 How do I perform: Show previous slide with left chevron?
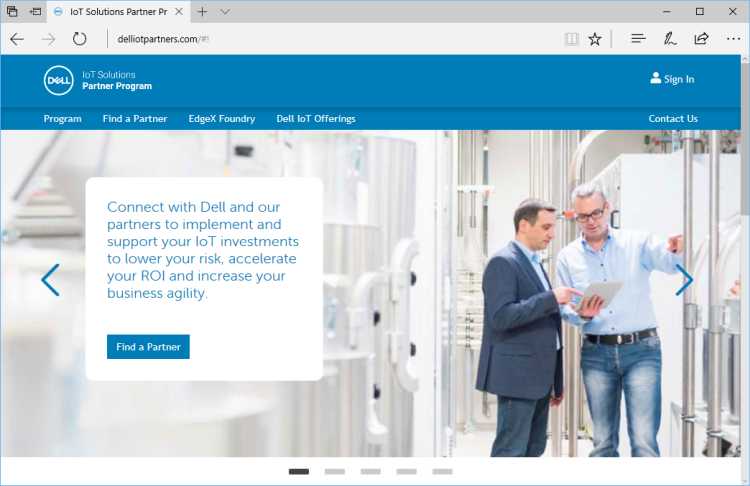[x=50, y=280]
